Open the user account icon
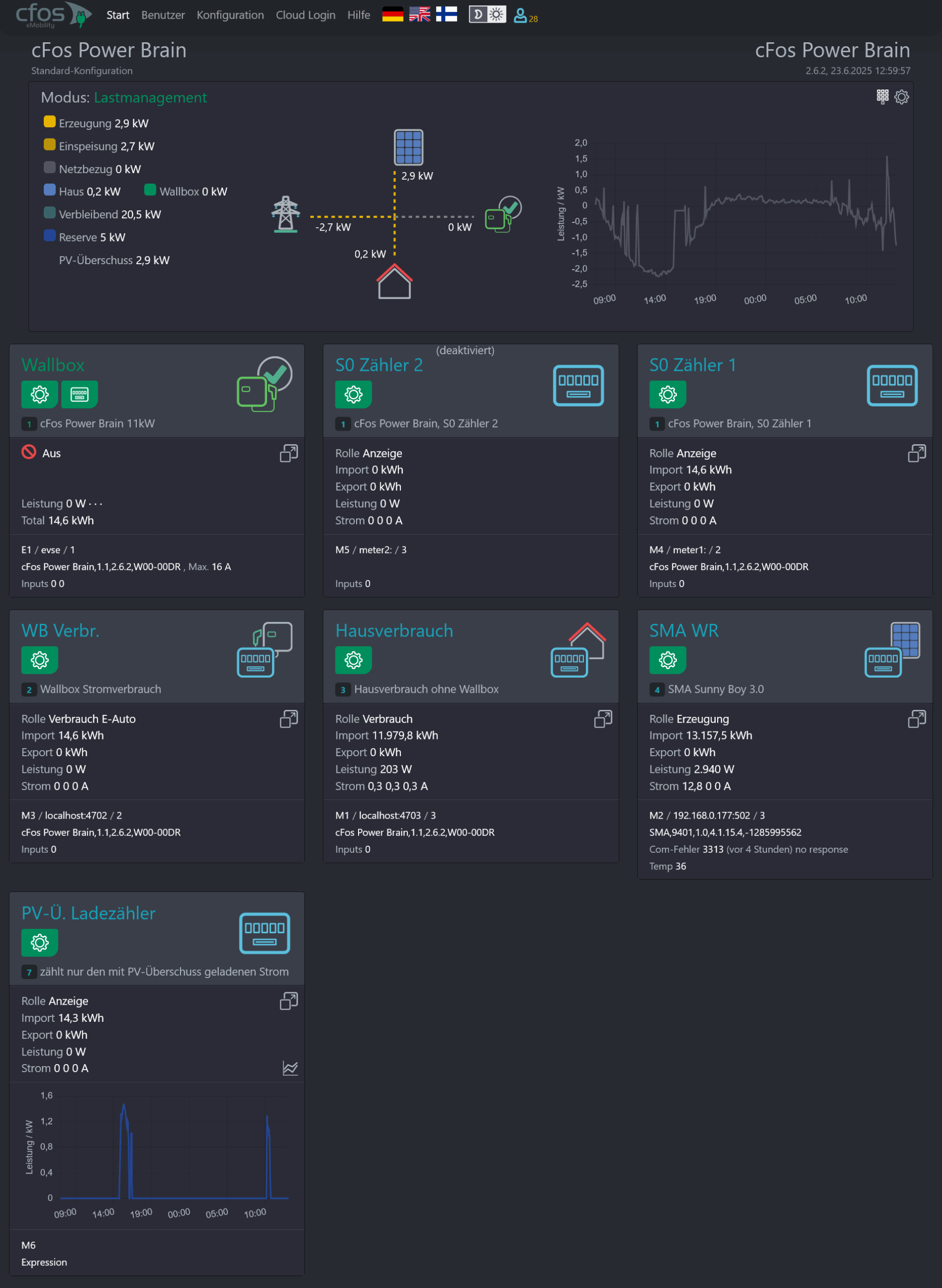The width and height of the screenshot is (942, 1288). coord(520,16)
